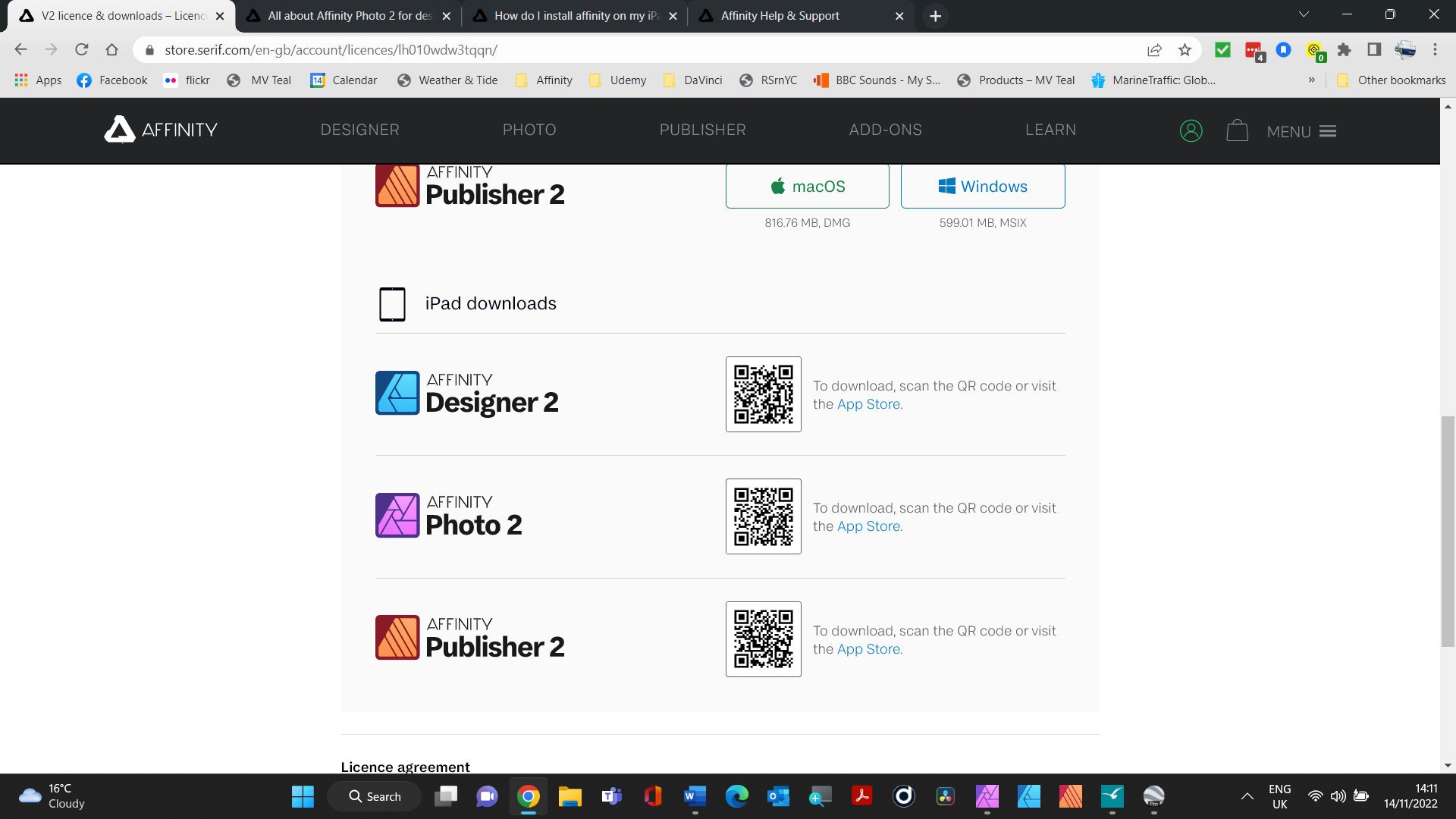
Task: Switch to the Affinity Help & Support tab
Action: 801,16
